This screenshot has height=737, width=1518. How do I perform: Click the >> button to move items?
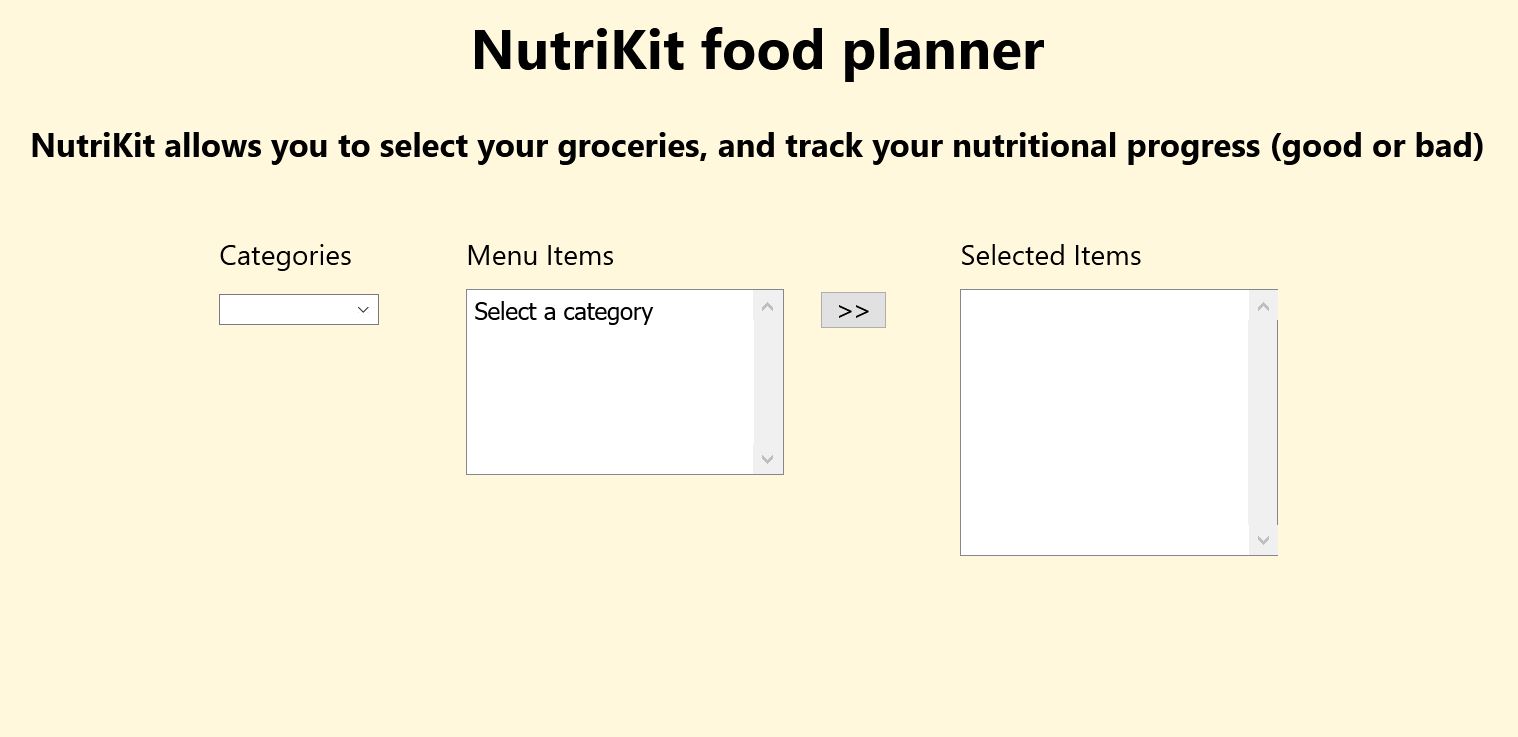coord(853,310)
